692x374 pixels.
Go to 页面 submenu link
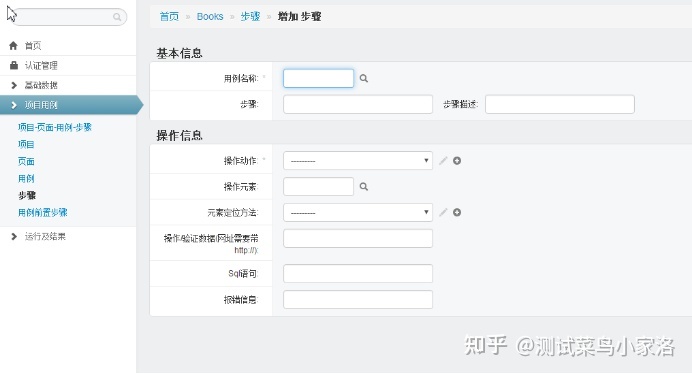point(26,161)
